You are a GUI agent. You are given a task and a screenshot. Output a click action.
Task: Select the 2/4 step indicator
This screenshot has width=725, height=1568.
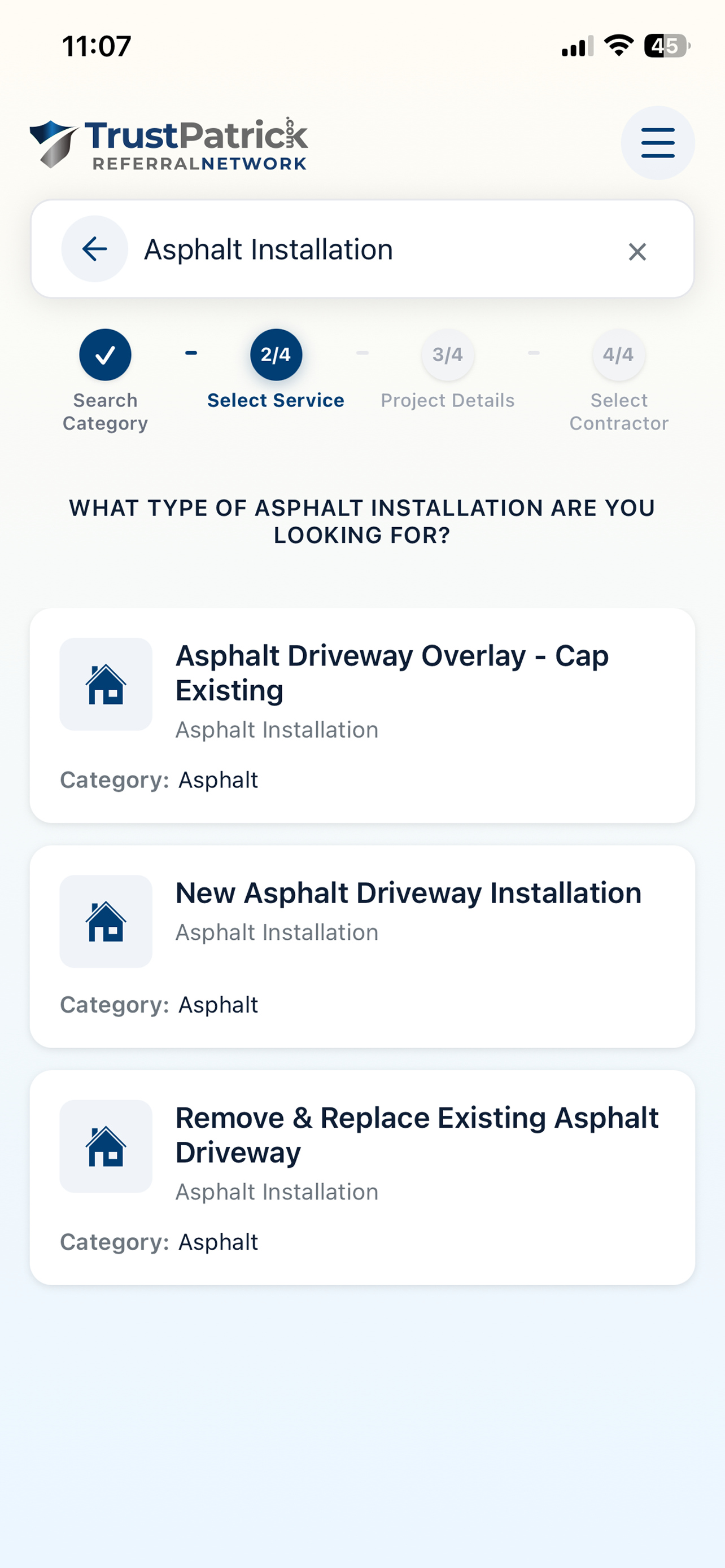[276, 355]
